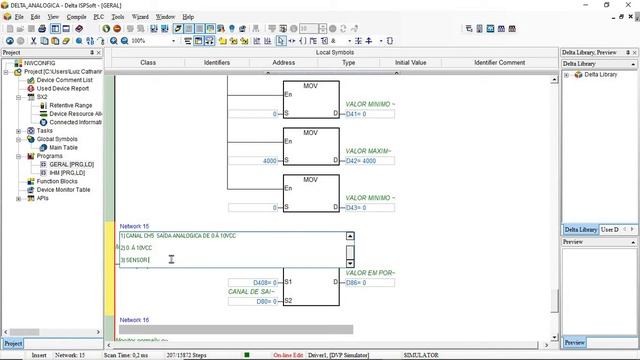Click the Device Comment List icon in tree
This screenshot has width=640, height=360.
point(31,80)
